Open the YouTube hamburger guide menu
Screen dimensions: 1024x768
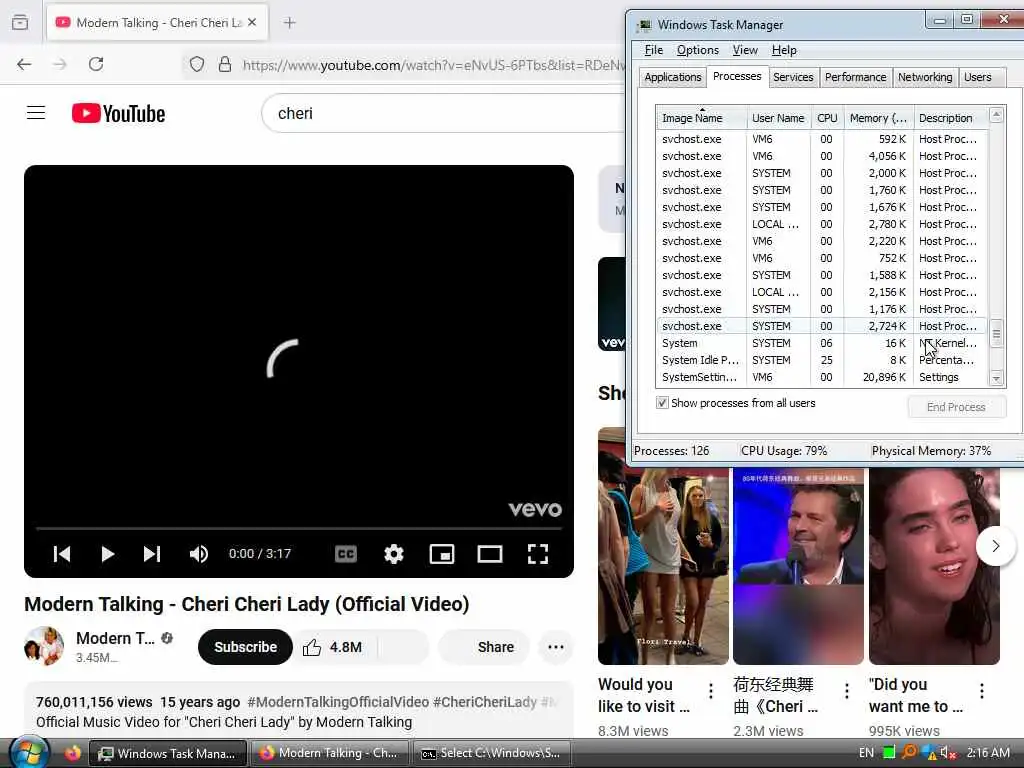click(x=36, y=113)
